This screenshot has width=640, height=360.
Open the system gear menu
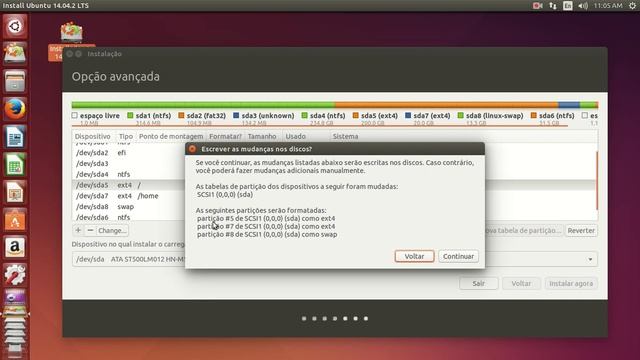[632, 6]
